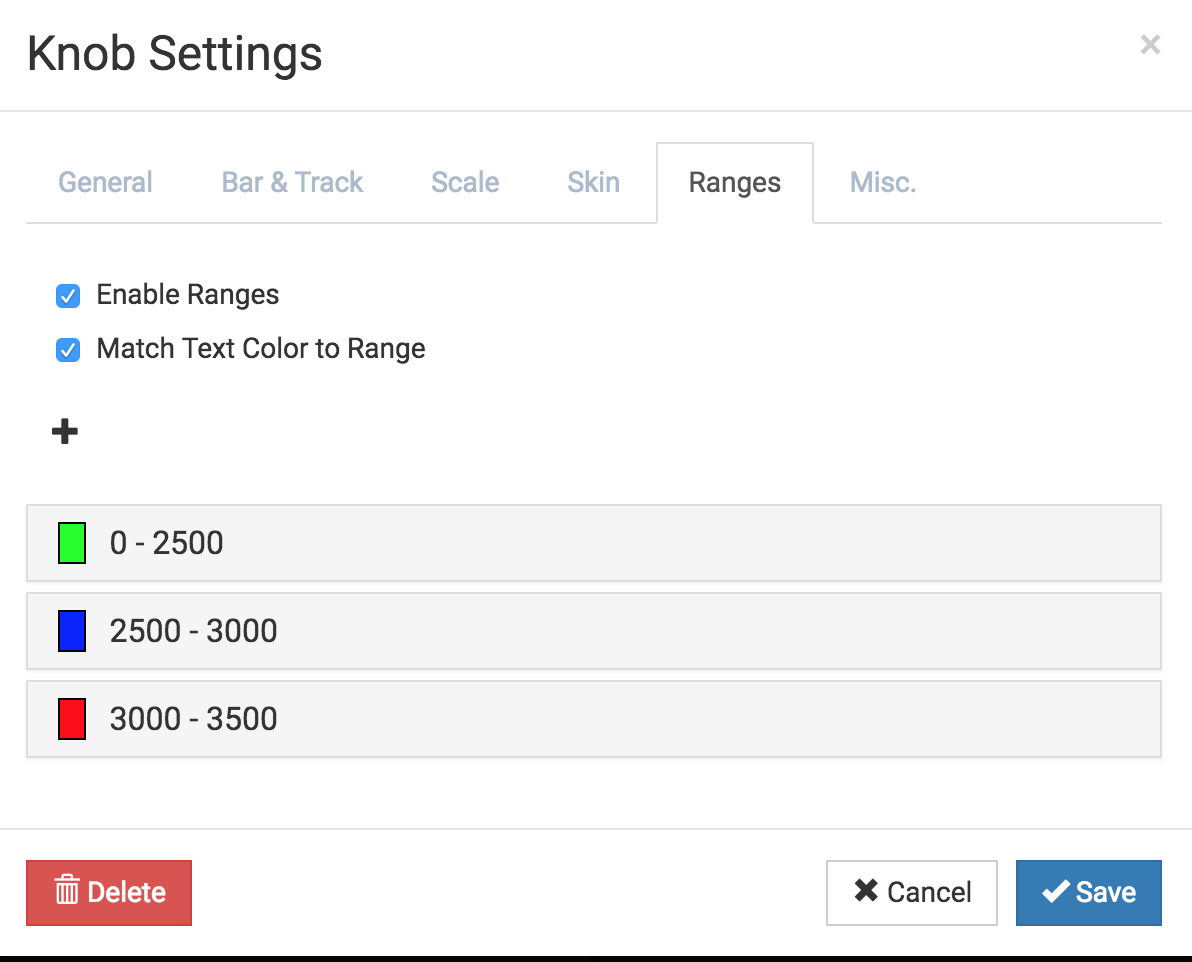1192x962 pixels.
Task: Expand the 2500 - 3000 range row
Action: click(594, 631)
